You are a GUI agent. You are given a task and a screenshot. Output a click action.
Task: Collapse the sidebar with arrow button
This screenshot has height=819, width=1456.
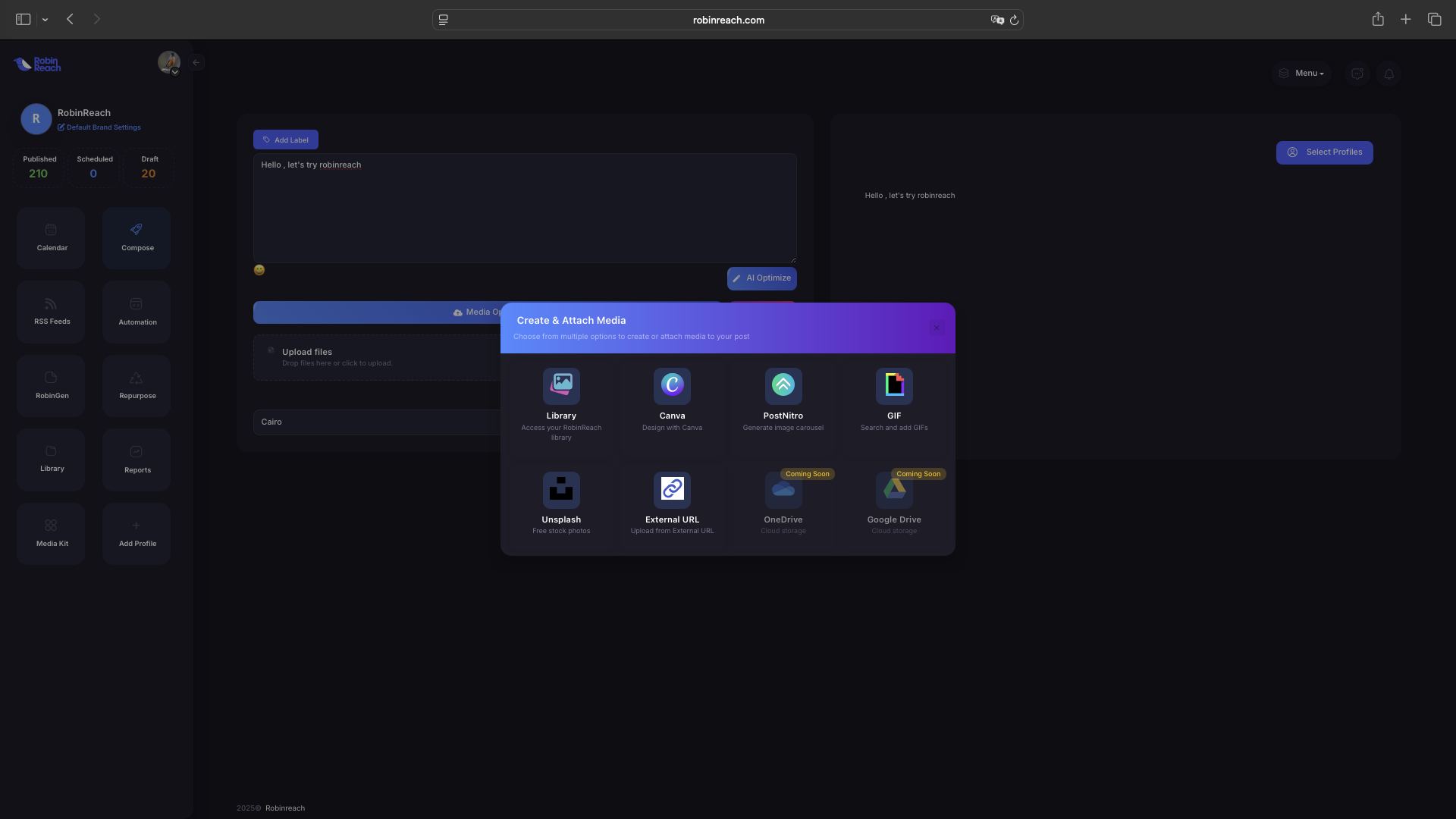196,63
